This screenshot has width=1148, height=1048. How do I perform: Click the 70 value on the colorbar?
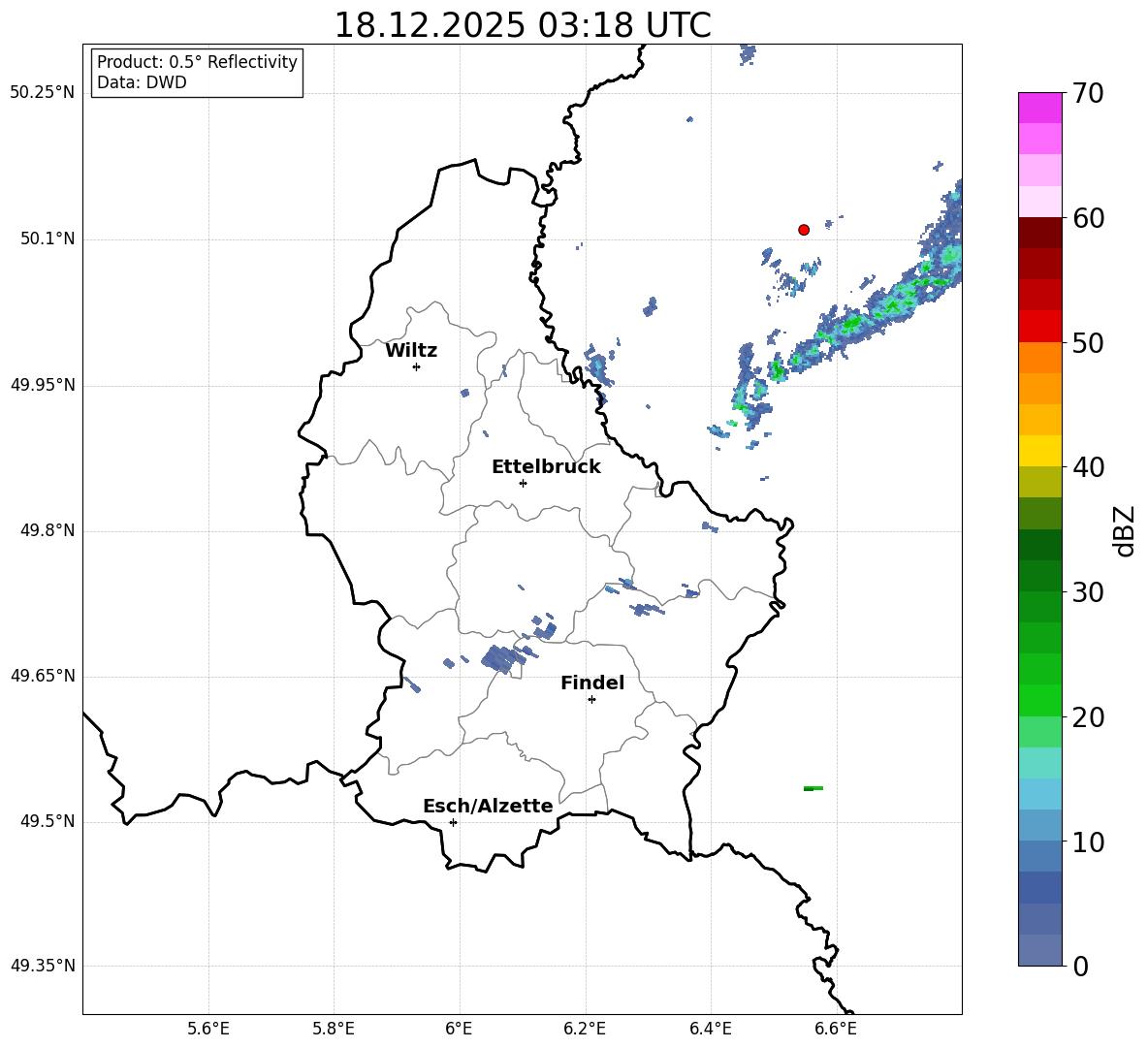[1088, 93]
